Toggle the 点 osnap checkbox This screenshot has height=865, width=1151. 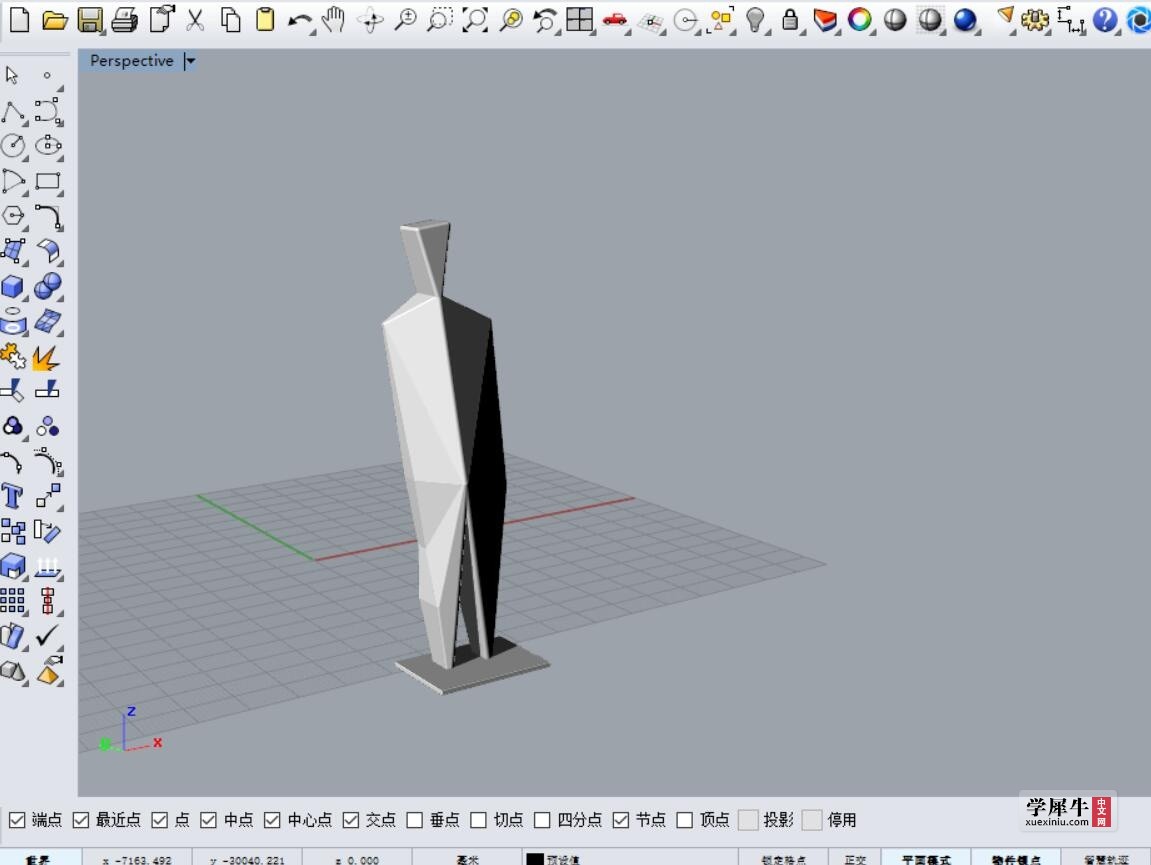click(159, 819)
